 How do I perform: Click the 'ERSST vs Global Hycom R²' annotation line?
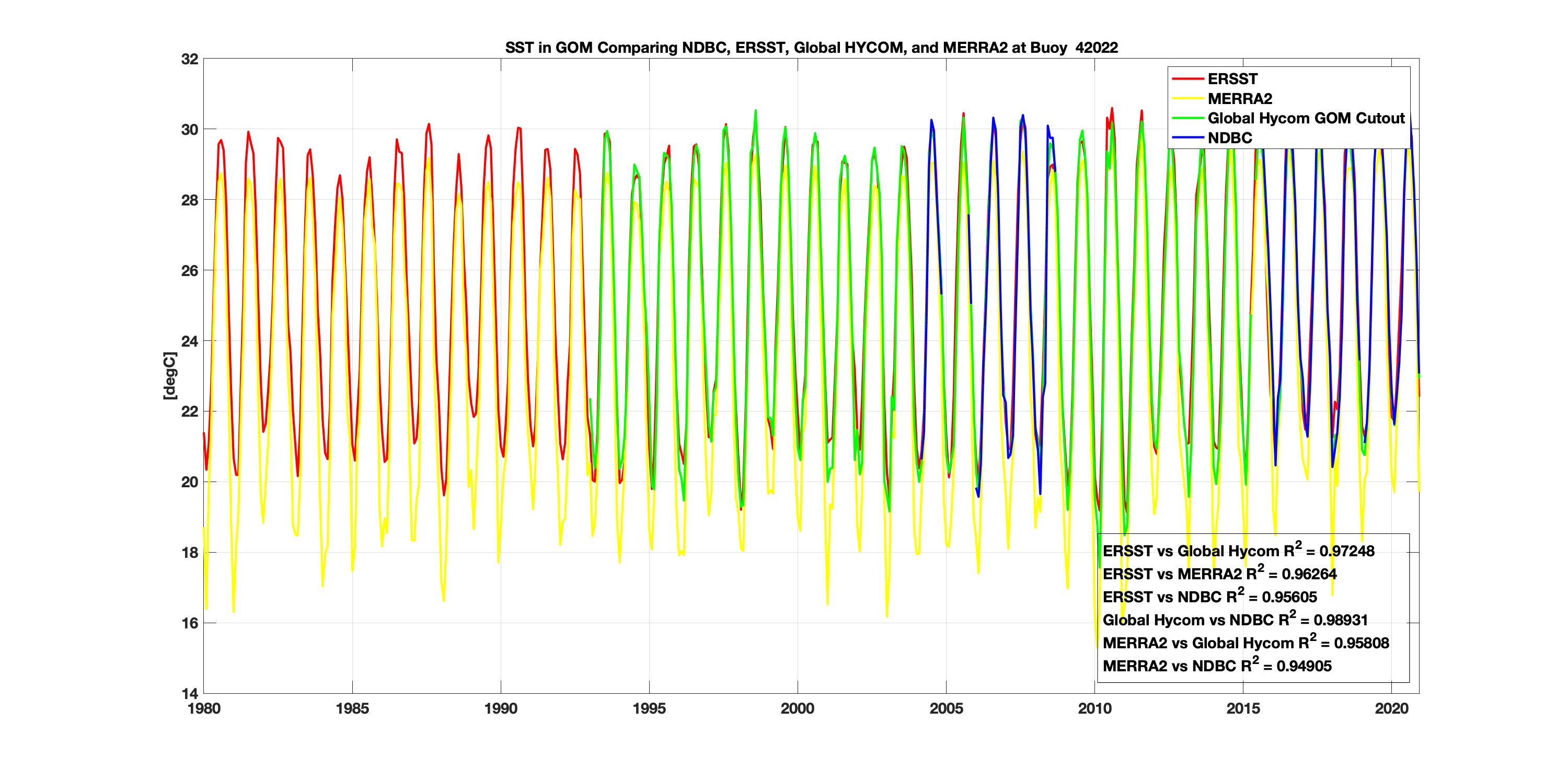click(1238, 551)
